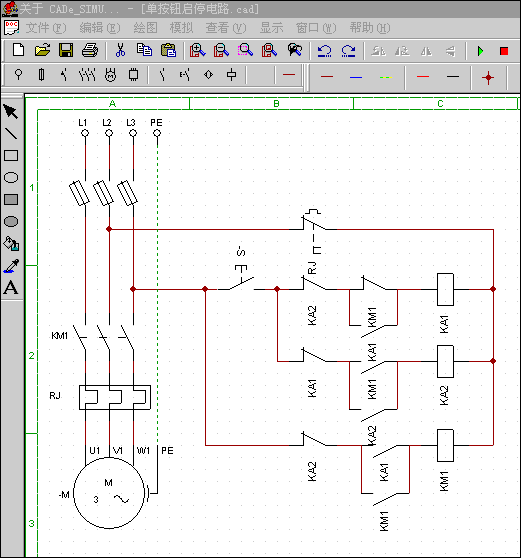Click the KA1 relay coil in schematic
This screenshot has height=558, width=521.
click(x=445, y=289)
